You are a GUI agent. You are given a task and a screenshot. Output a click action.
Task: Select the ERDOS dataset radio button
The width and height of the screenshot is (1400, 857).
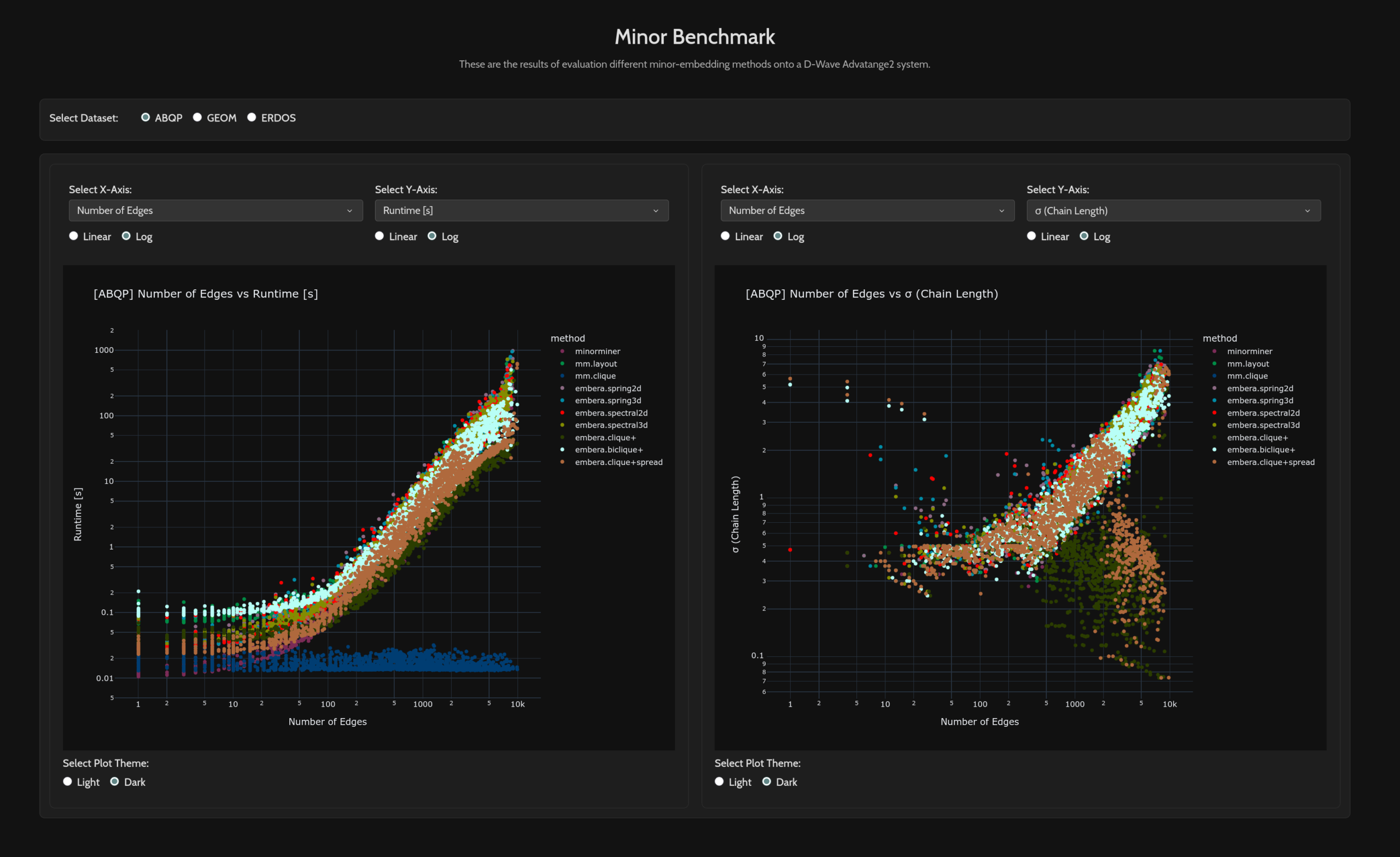click(252, 117)
